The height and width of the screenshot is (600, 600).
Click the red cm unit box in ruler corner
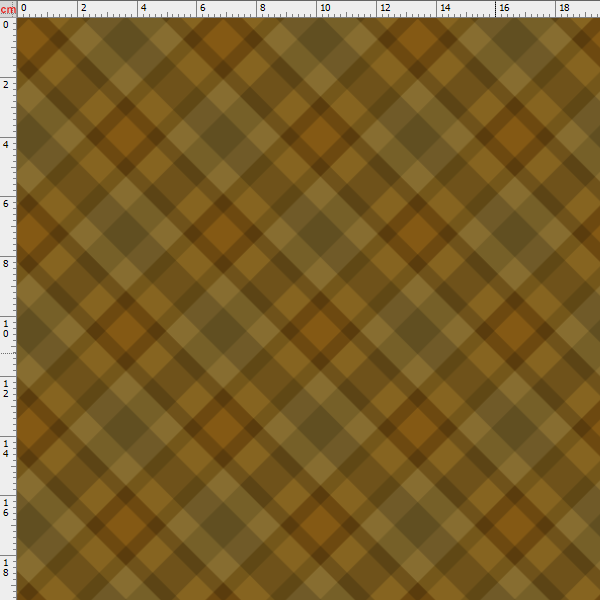pyautogui.click(x=8, y=8)
